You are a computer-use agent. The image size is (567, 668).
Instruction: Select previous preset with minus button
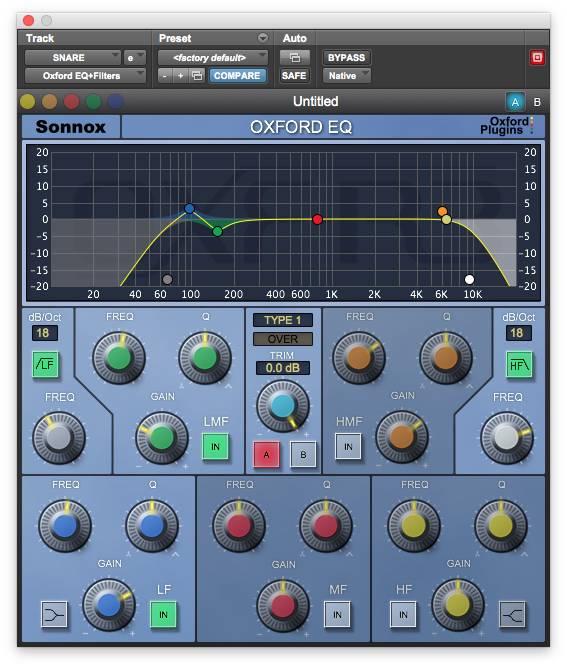click(165, 76)
